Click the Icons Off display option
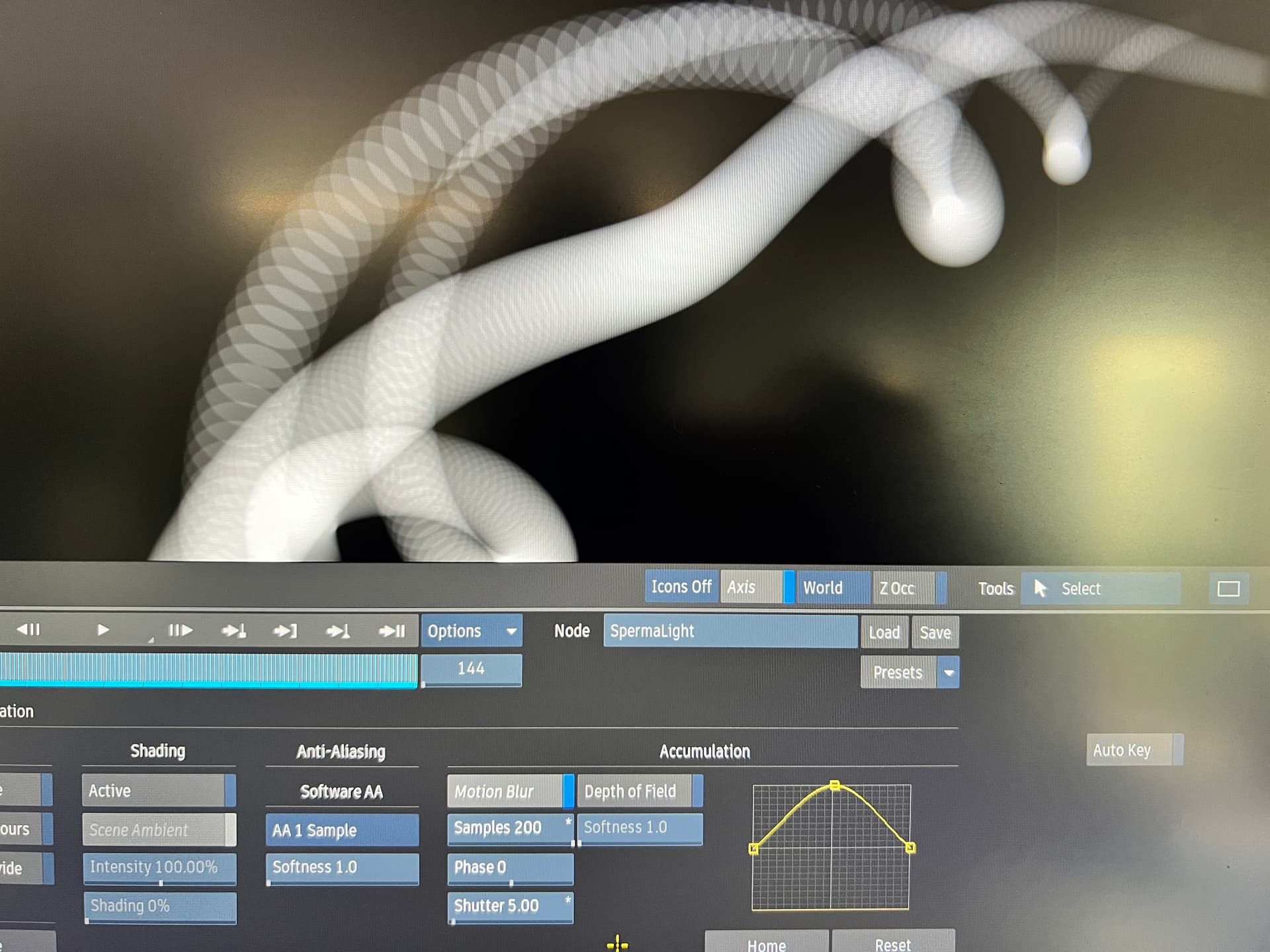Viewport: 1270px width, 952px height. click(x=681, y=586)
